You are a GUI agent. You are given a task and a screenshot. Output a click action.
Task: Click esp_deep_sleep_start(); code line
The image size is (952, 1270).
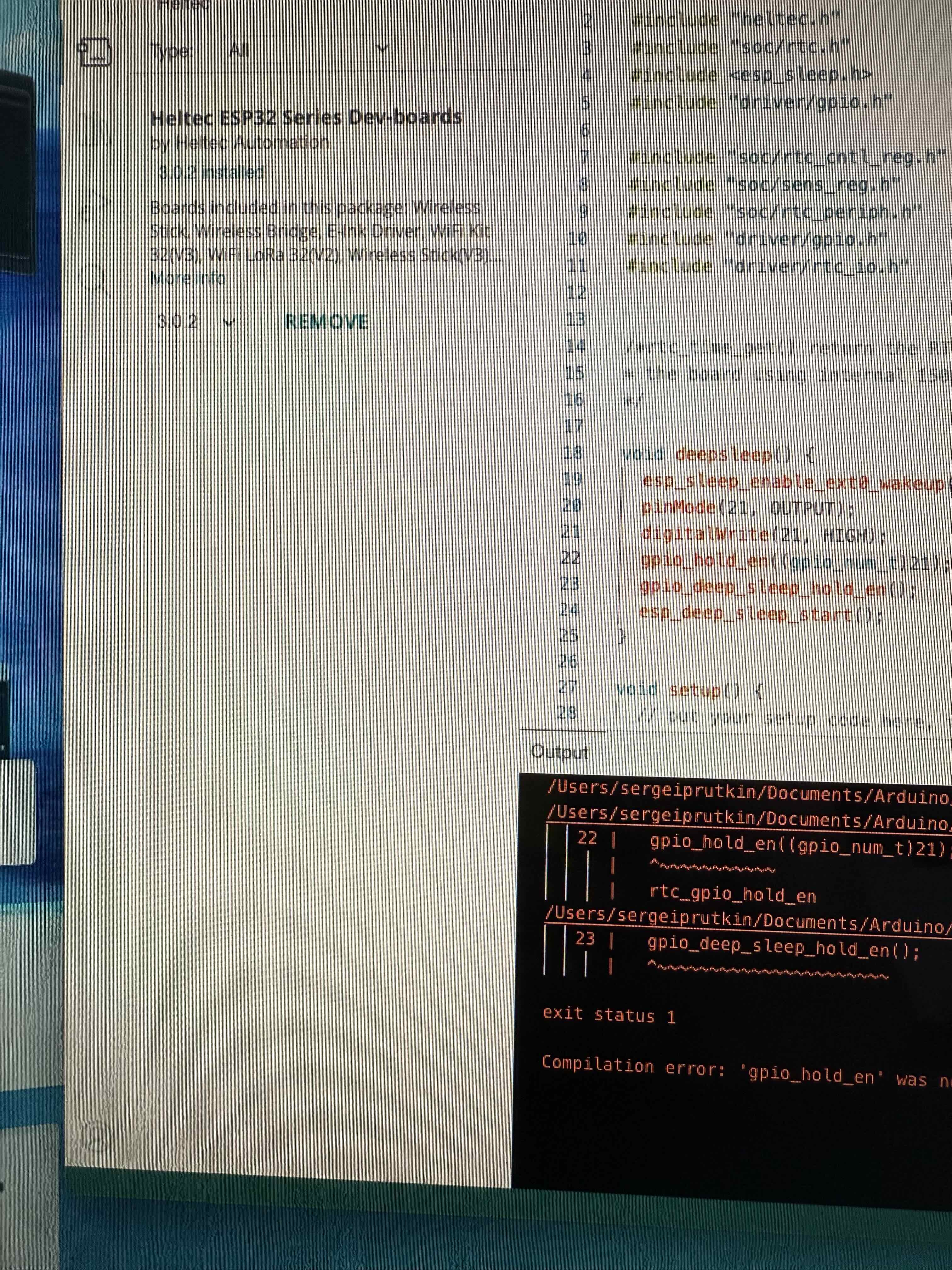click(762, 614)
